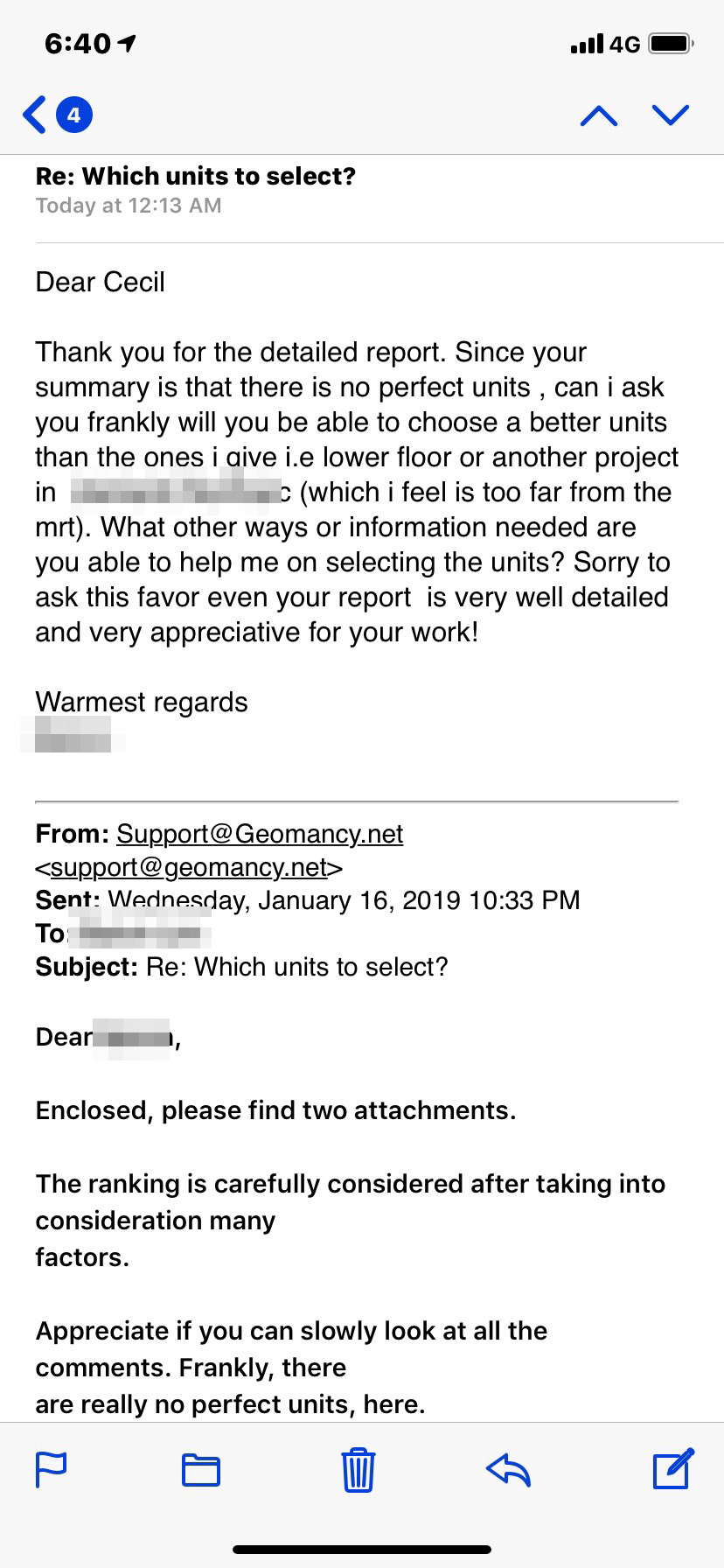Tap the battery icon in status bar
Screen dimensions: 724x1568
point(671,43)
